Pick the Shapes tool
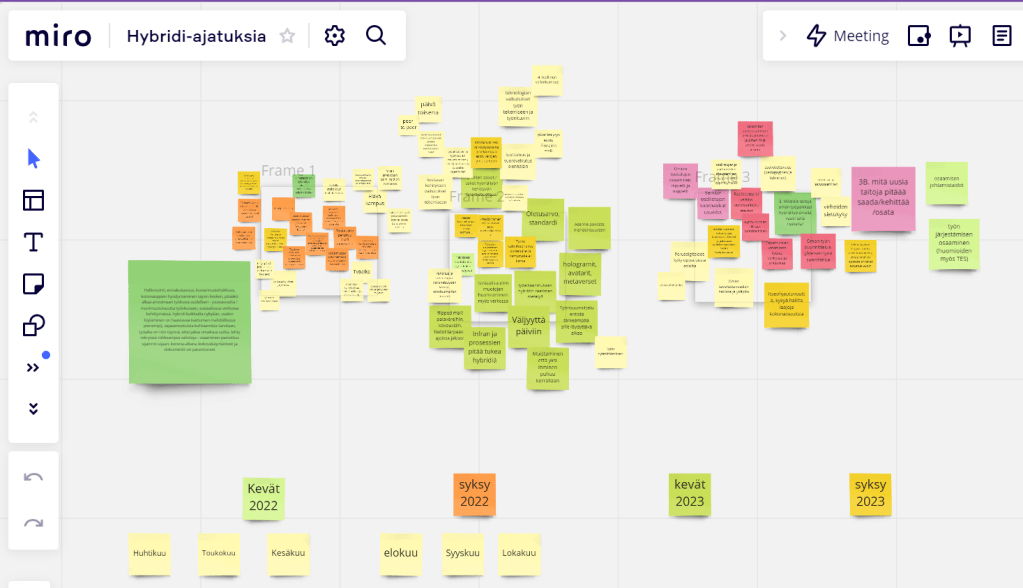Image resolution: width=1023 pixels, height=588 pixels. pos(33,326)
